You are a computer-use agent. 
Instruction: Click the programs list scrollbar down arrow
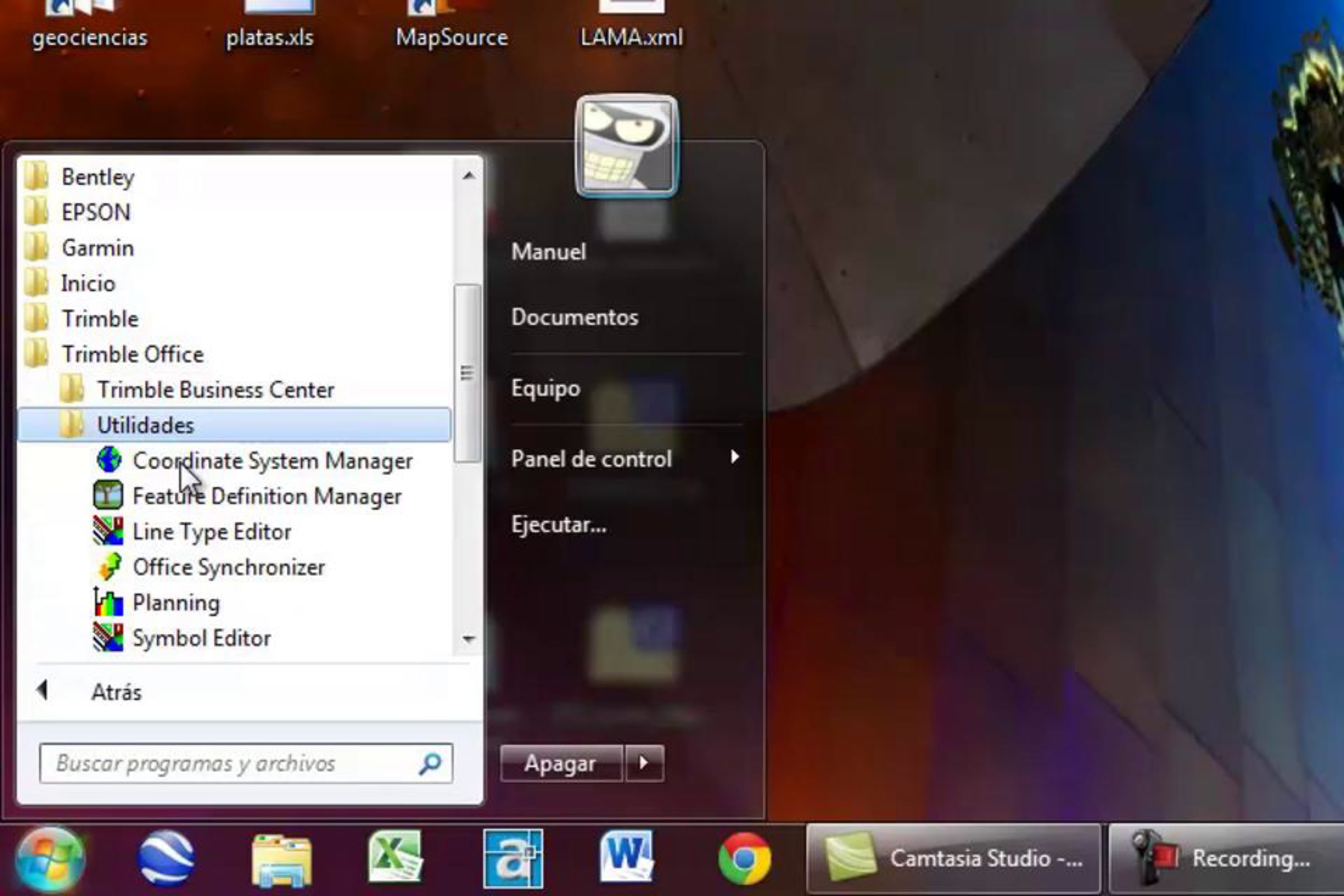click(469, 639)
